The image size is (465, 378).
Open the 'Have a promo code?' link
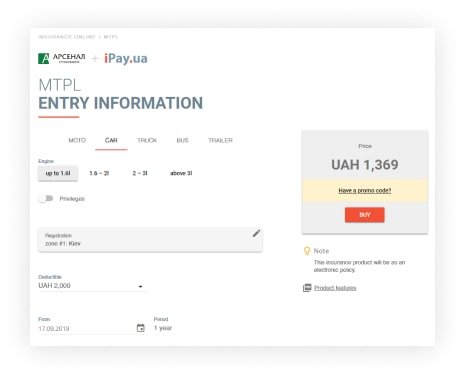point(365,190)
